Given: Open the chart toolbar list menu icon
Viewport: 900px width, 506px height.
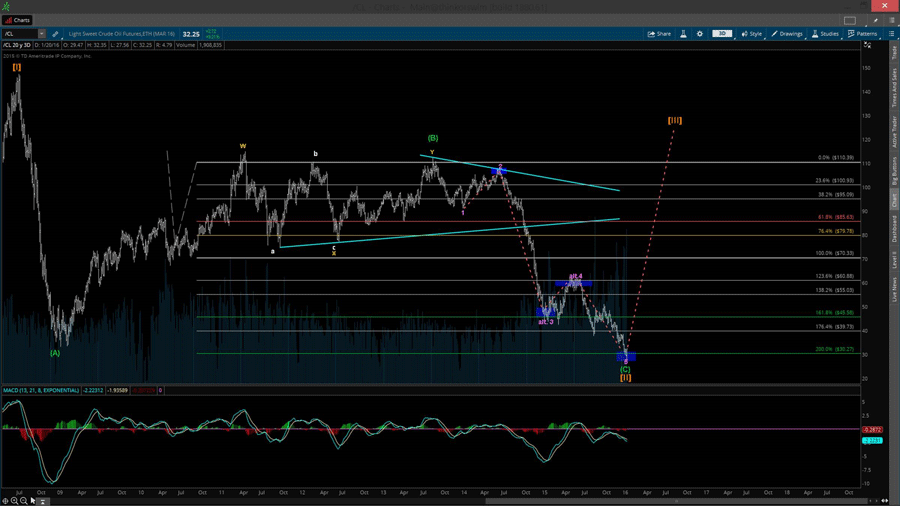Looking at the screenshot, I should click(892, 34).
